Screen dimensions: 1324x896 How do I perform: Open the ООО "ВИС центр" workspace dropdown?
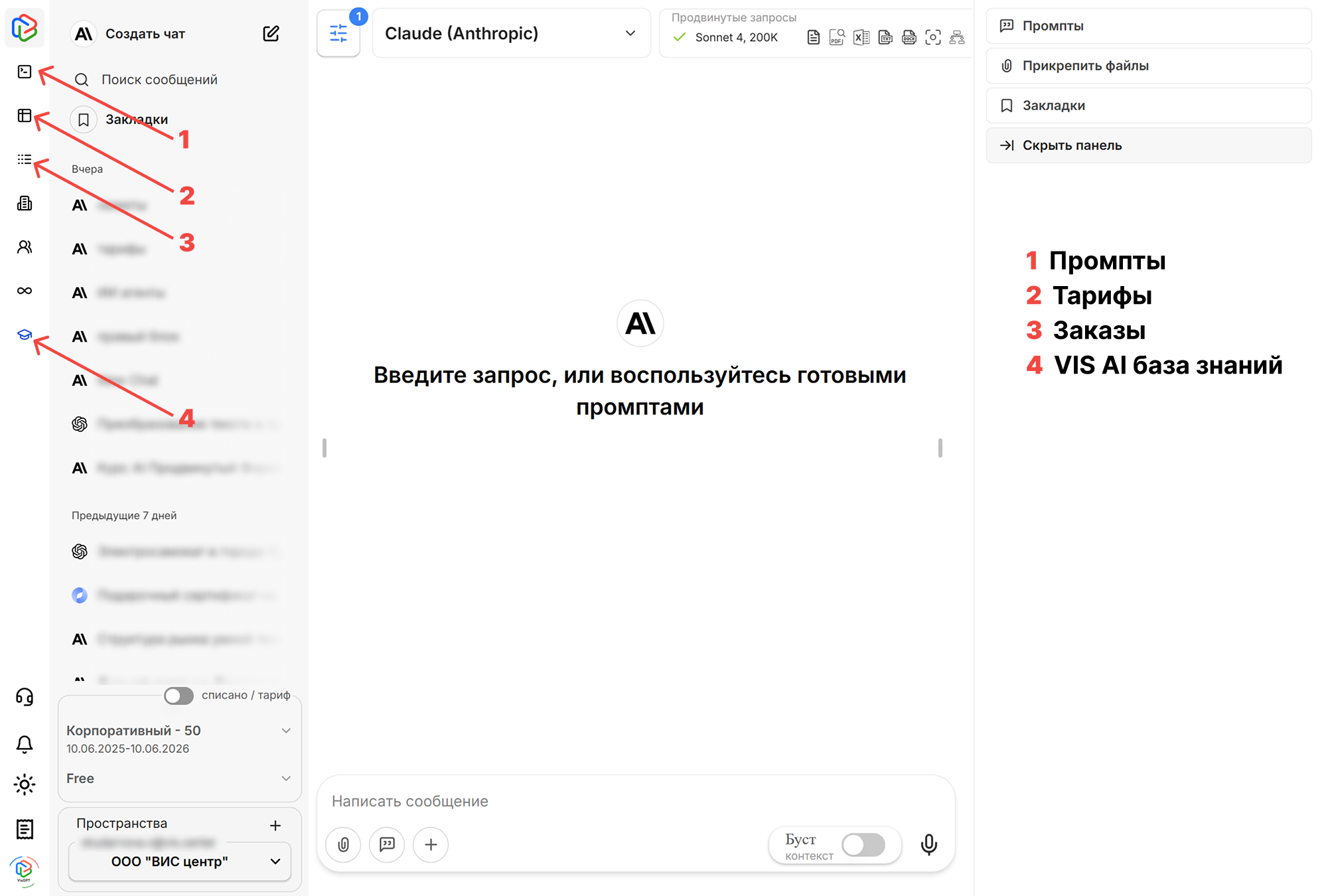180,861
